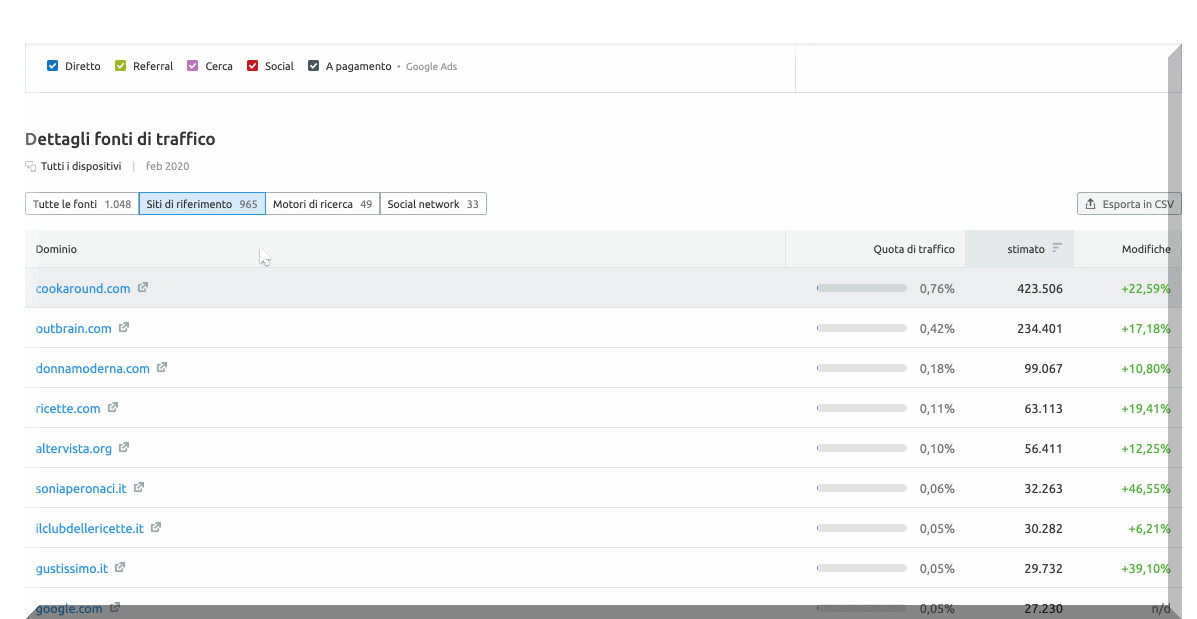Screen dimensions: 1197x619
Task: Click the 99.067 estimated traffic value
Action: 1044,369
